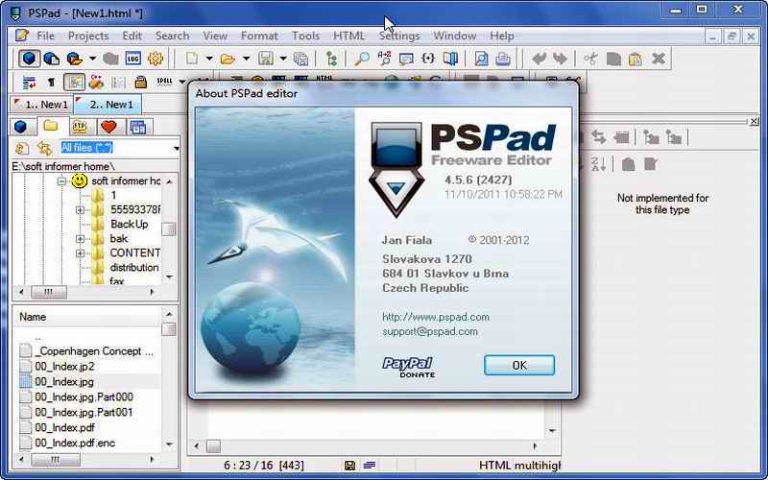Open the project icon dropdown arrow
Screen dimensions: 768x480
point(92,59)
